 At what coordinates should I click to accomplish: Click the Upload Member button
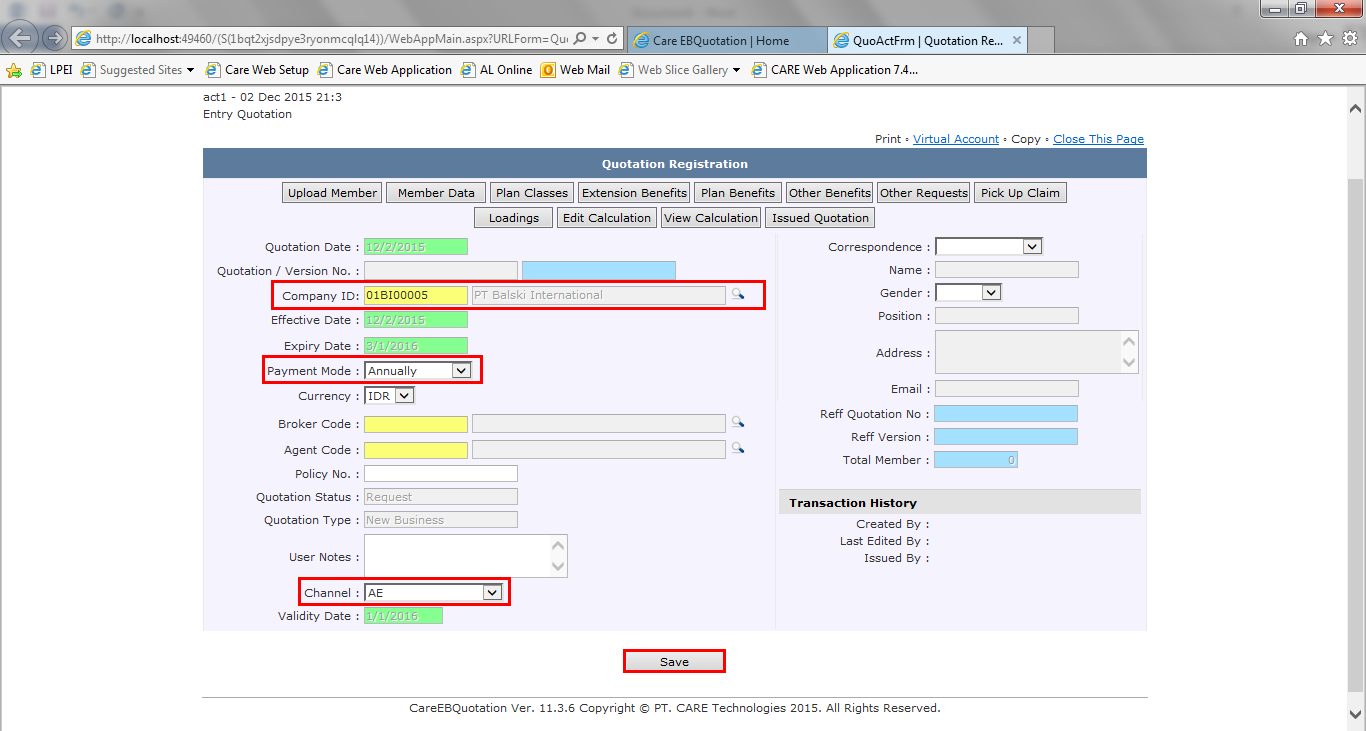click(x=332, y=193)
